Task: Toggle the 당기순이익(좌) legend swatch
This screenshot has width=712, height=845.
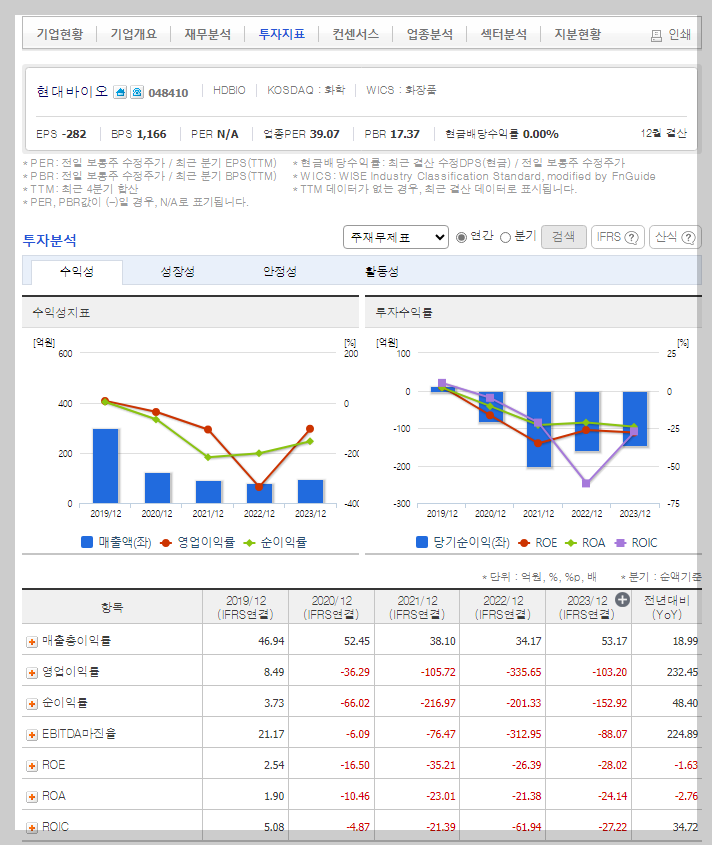Action: [x=422, y=542]
